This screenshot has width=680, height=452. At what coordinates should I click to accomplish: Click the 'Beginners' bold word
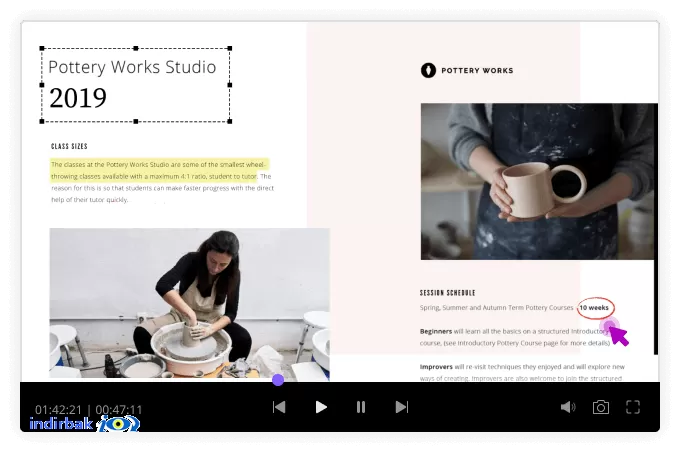click(x=436, y=331)
